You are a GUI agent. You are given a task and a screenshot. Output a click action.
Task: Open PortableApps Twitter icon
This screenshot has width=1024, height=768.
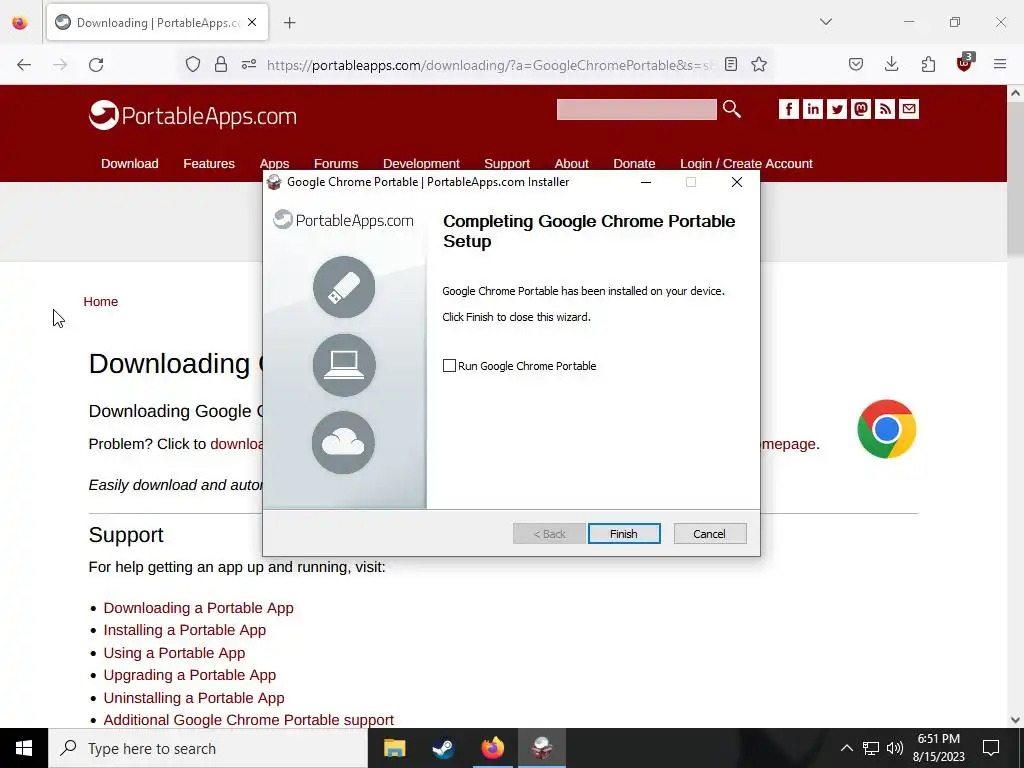tap(837, 109)
